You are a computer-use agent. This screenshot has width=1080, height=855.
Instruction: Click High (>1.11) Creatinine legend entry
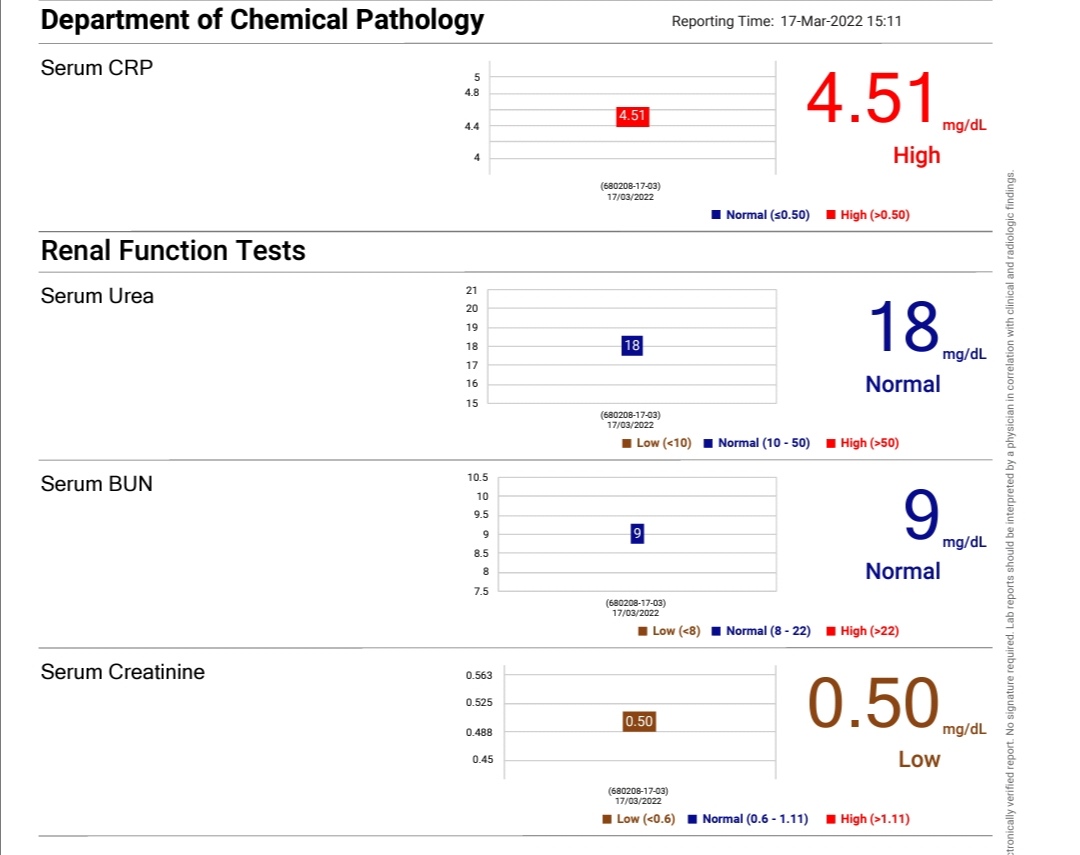(868, 819)
